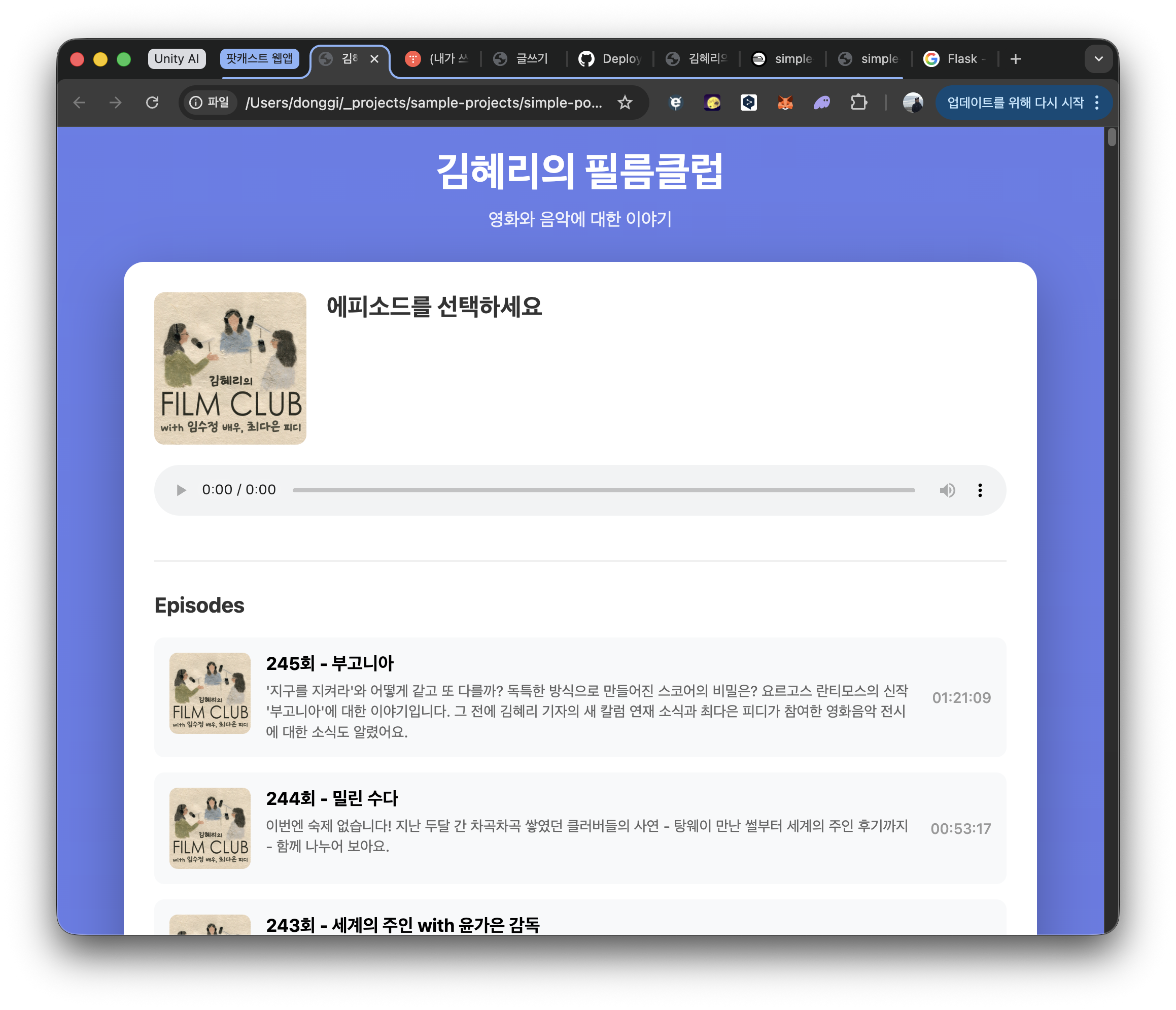Bookmark this page with star icon
Viewport: 1176px width, 1010px height.
coord(625,103)
